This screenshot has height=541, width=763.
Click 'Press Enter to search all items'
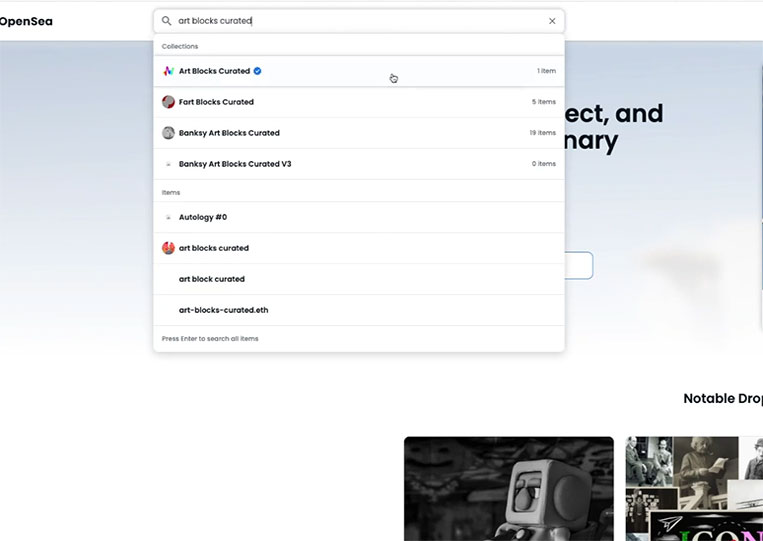[x=210, y=339]
